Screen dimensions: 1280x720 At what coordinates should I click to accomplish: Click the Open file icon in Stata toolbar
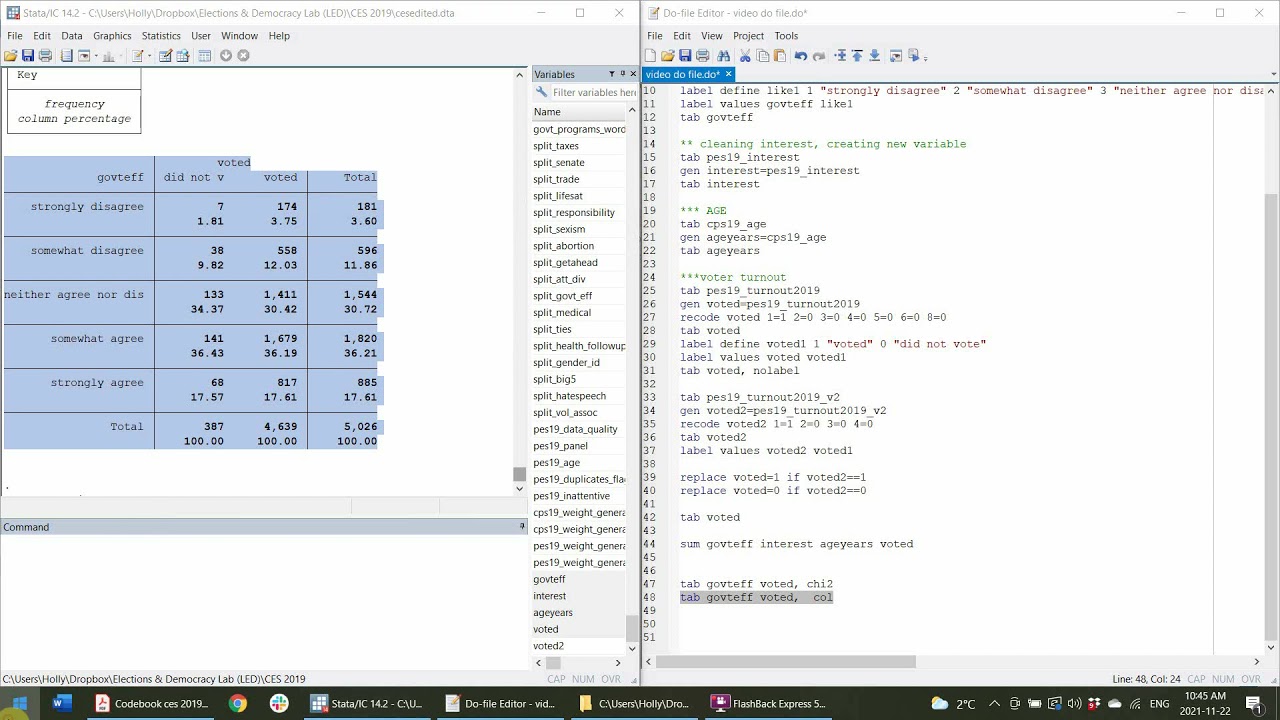point(10,56)
